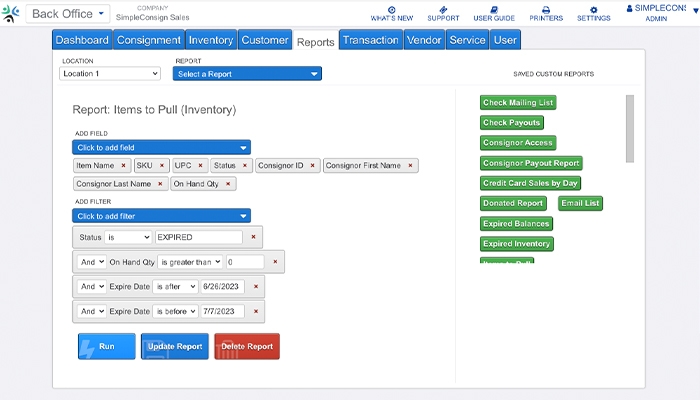Open the Consignor Payout Report saved report
The height and width of the screenshot is (400, 700).
click(530, 163)
